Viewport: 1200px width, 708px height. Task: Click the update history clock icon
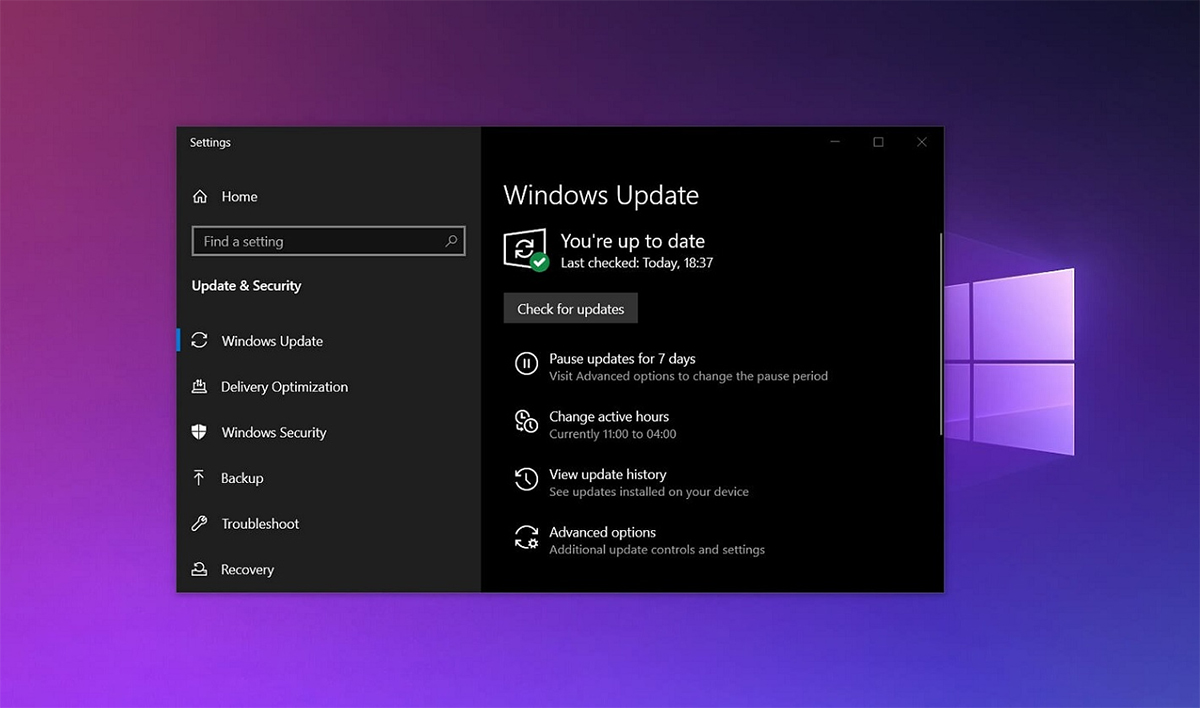[x=526, y=479]
